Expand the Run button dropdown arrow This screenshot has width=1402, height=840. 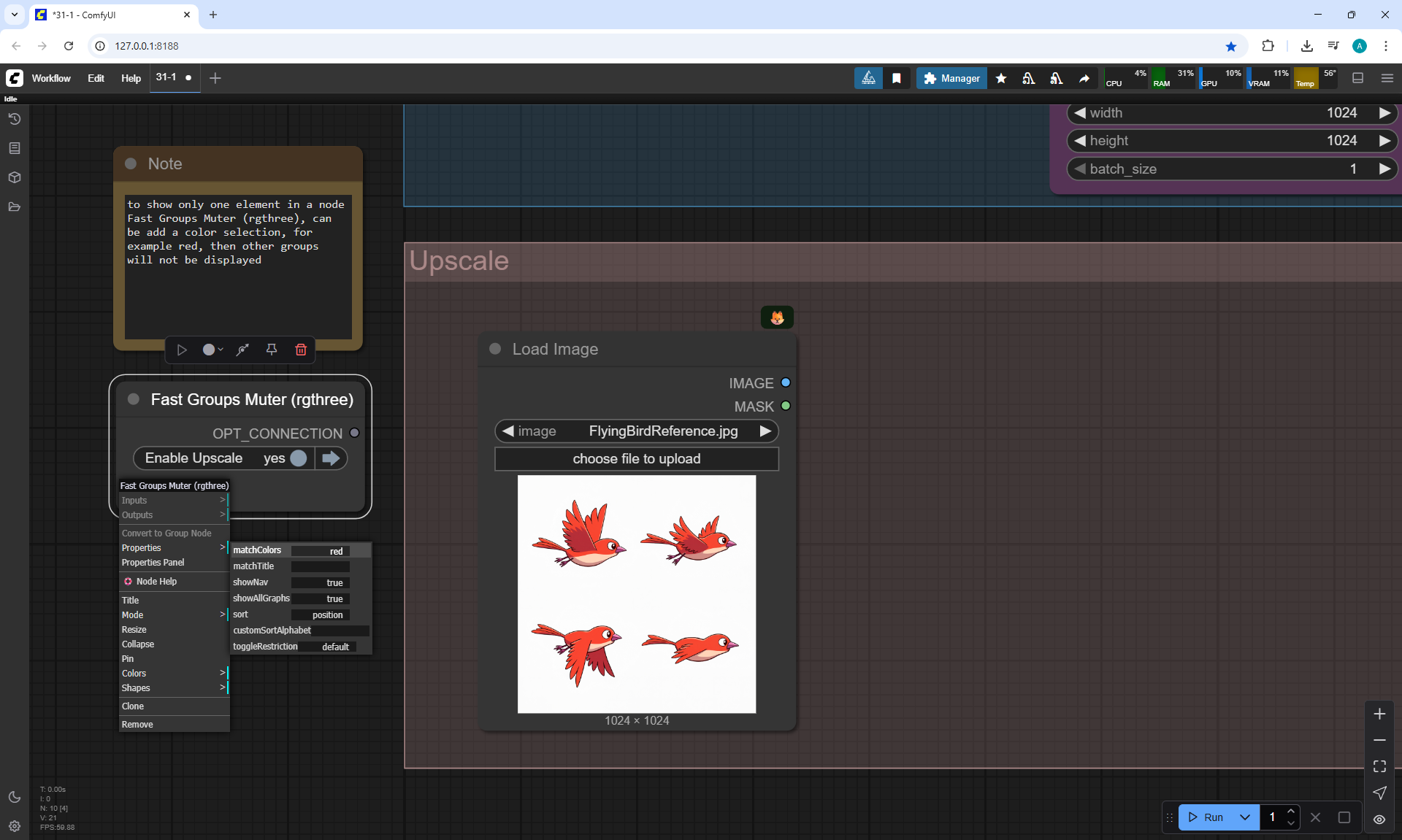coord(1245,817)
